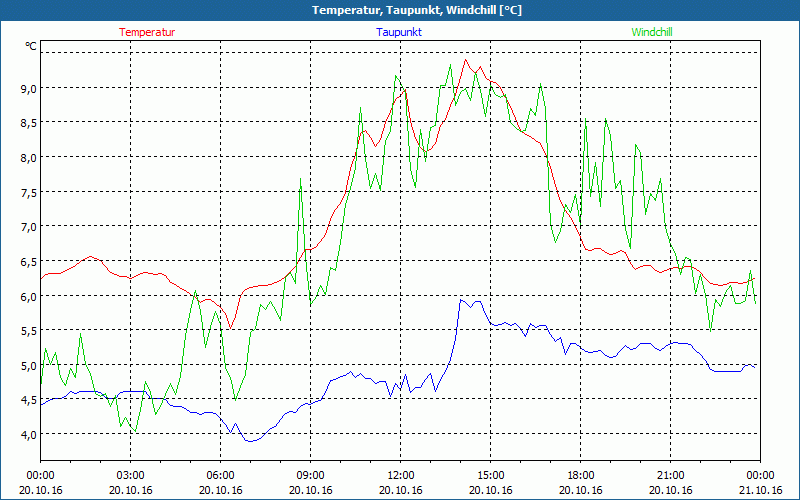The width and height of the screenshot is (800, 500).
Task: Click the 03:00 time axis label
Action: pyautogui.click(x=131, y=476)
